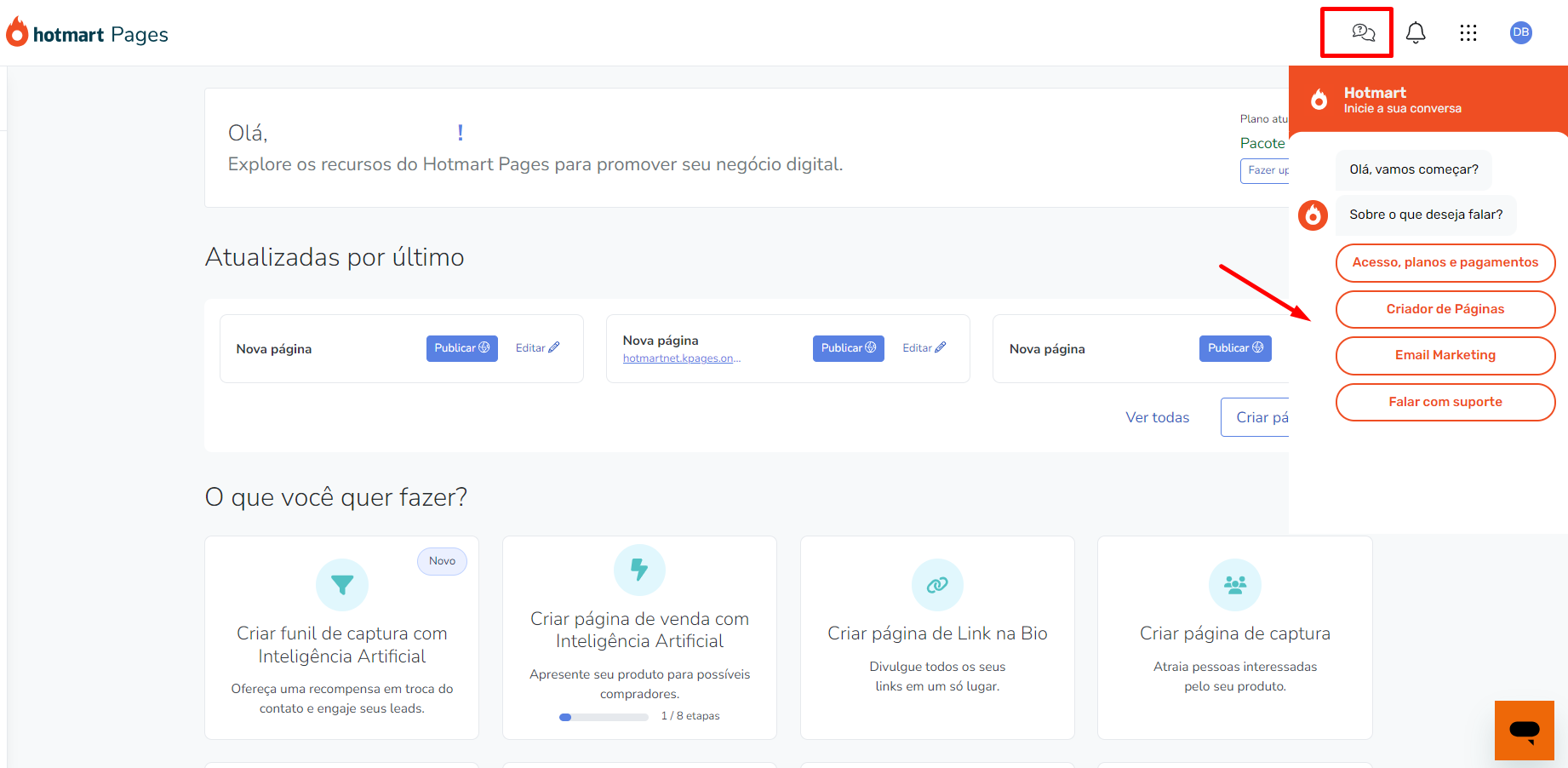Select Criar página de captura card title
1568x768 pixels.
1235,633
